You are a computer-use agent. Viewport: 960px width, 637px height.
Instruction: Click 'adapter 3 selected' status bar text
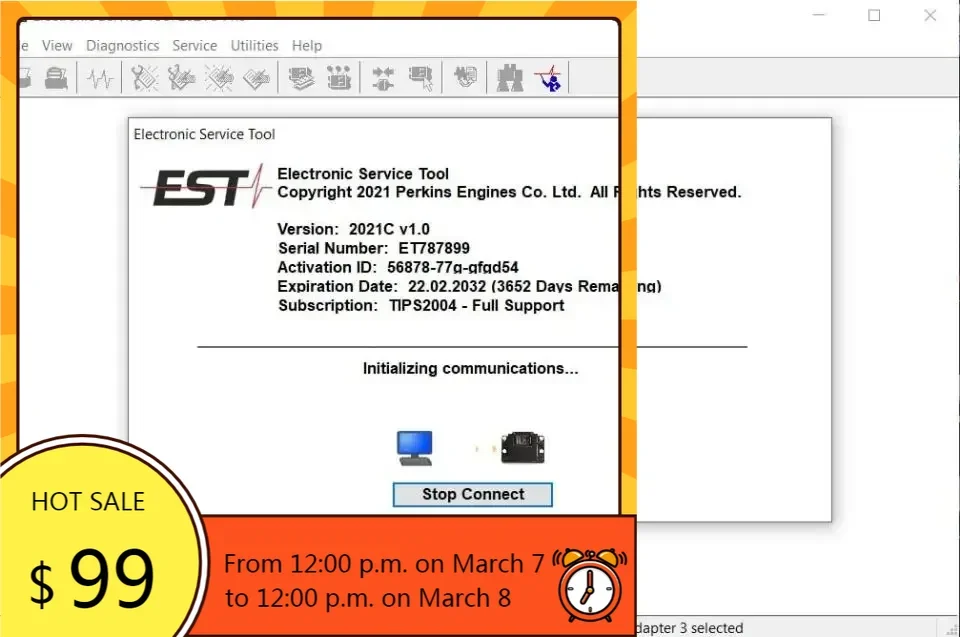(690, 628)
